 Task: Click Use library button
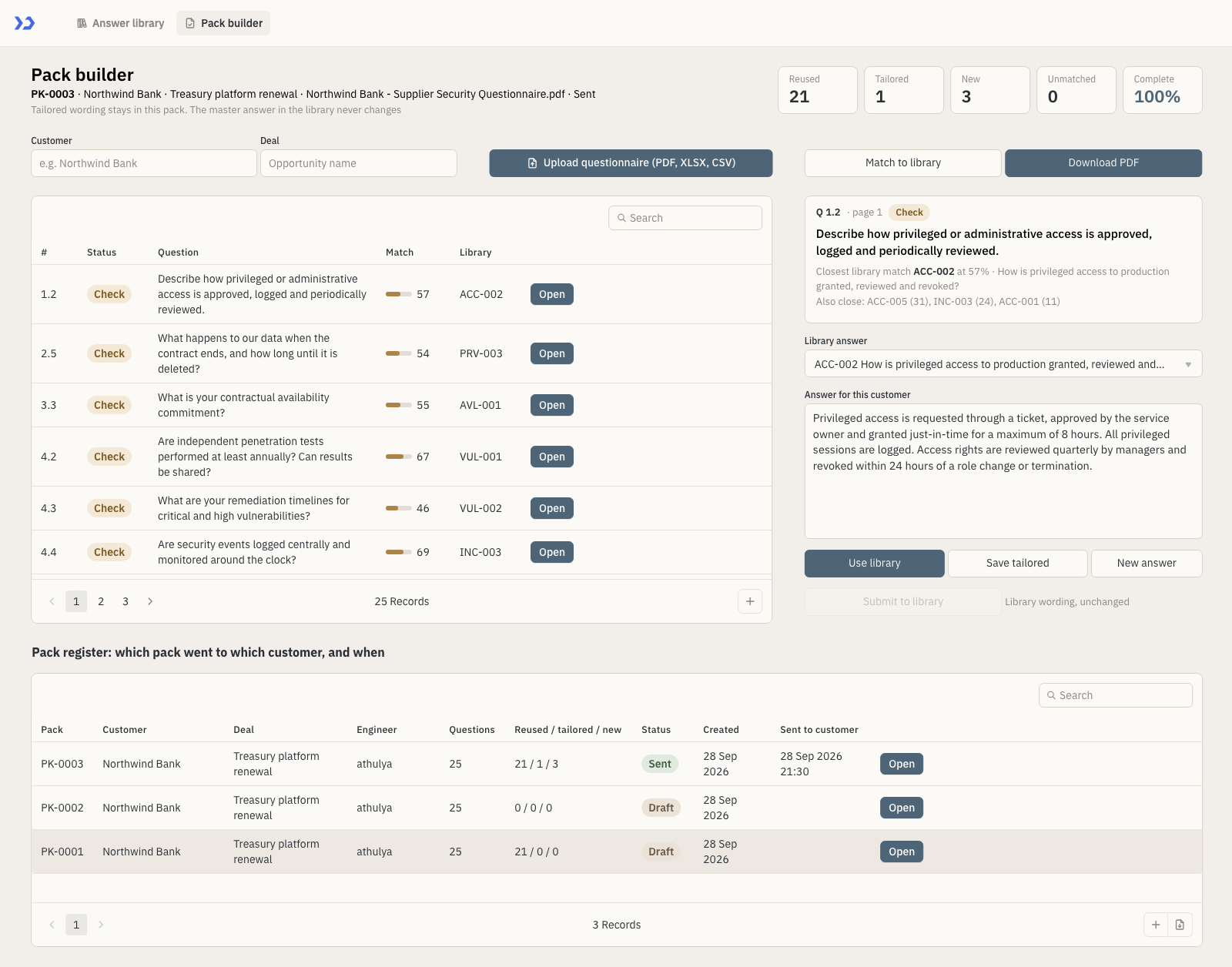(874, 564)
